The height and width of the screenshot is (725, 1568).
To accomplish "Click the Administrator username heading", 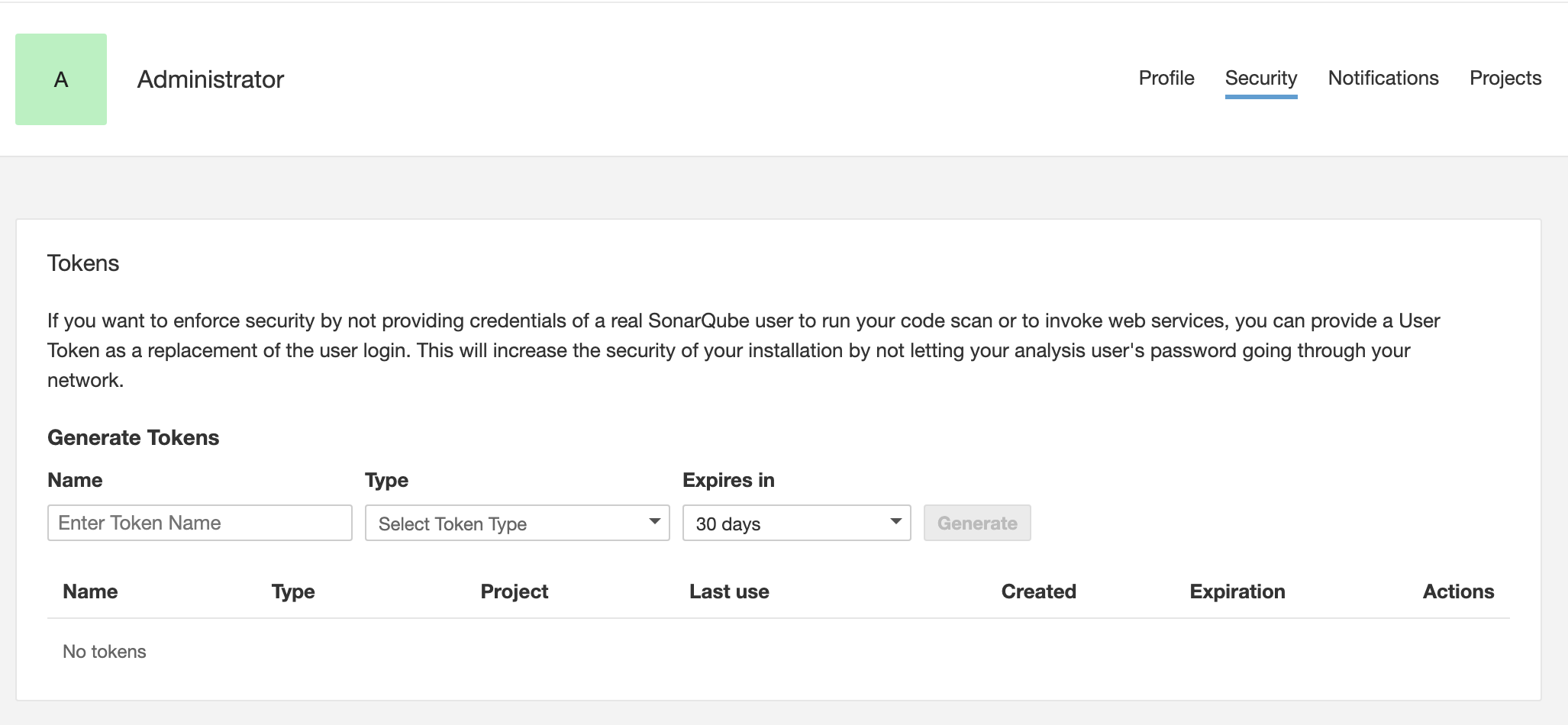I will (x=211, y=79).
